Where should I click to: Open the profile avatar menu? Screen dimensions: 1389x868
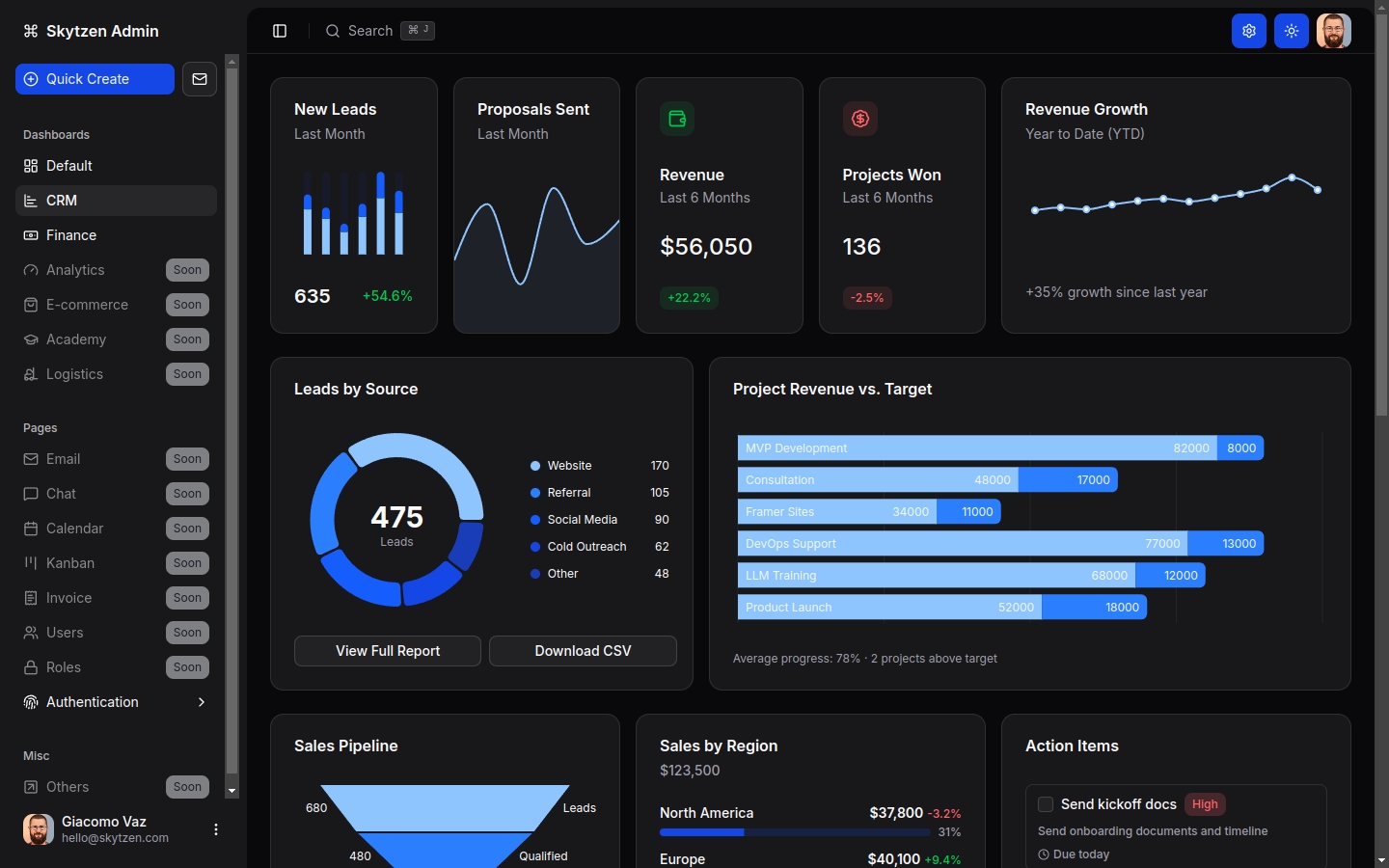pyautogui.click(x=1334, y=31)
